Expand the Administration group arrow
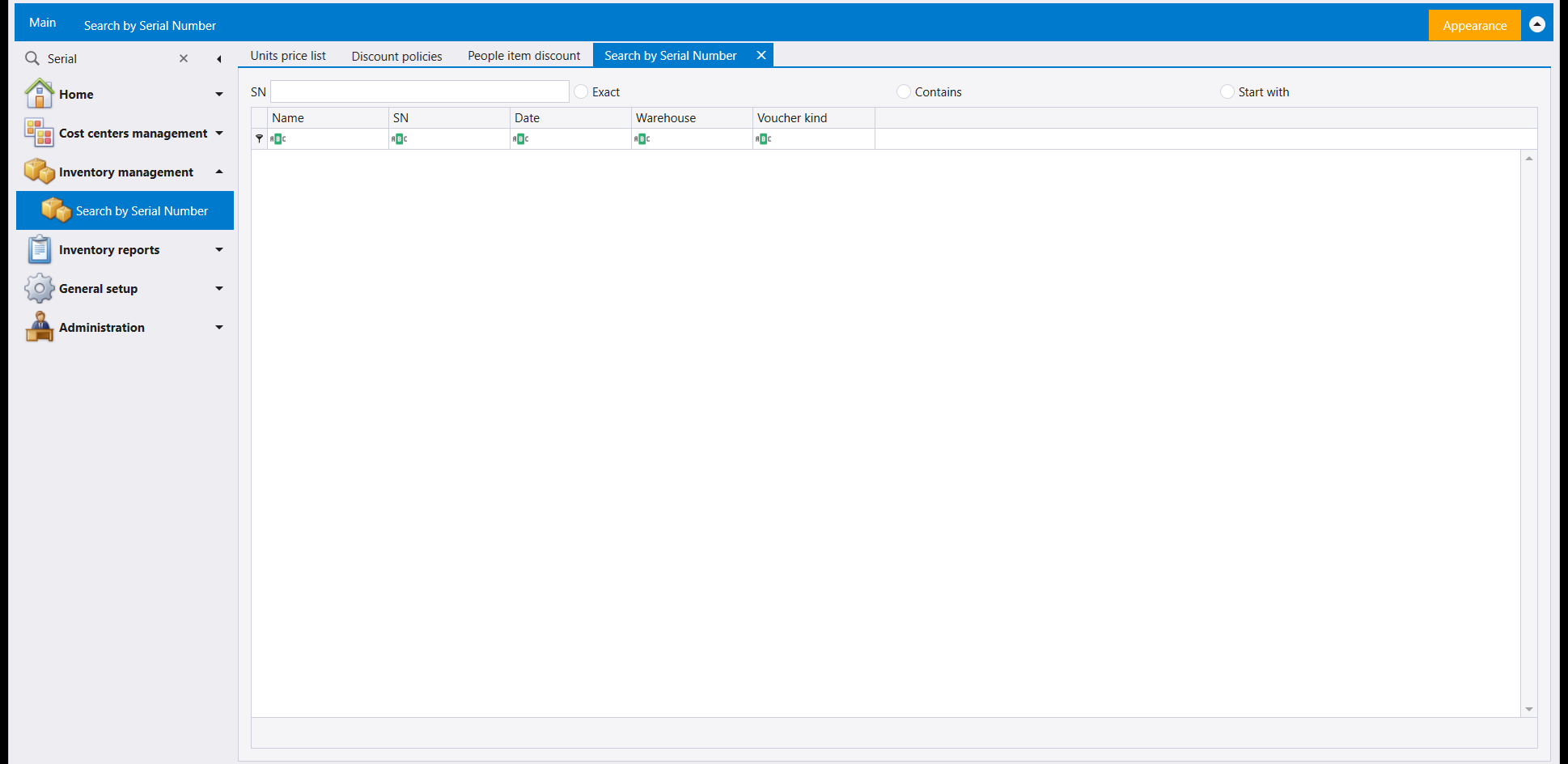Viewport: 1568px width, 764px height. [x=219, y=327]
